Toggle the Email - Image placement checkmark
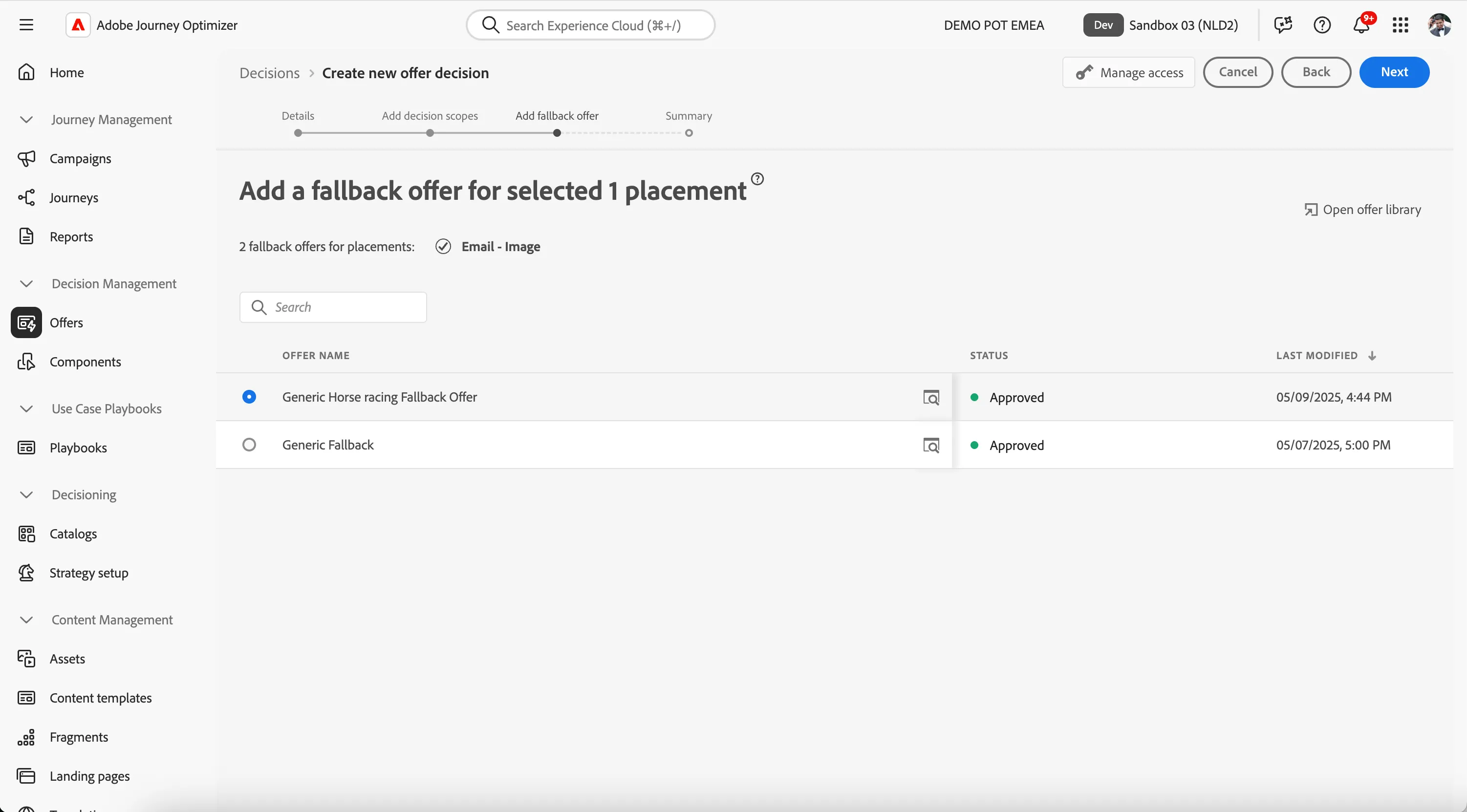The width and height of the screenshot is (1467, 812). (x=443, y=246)
